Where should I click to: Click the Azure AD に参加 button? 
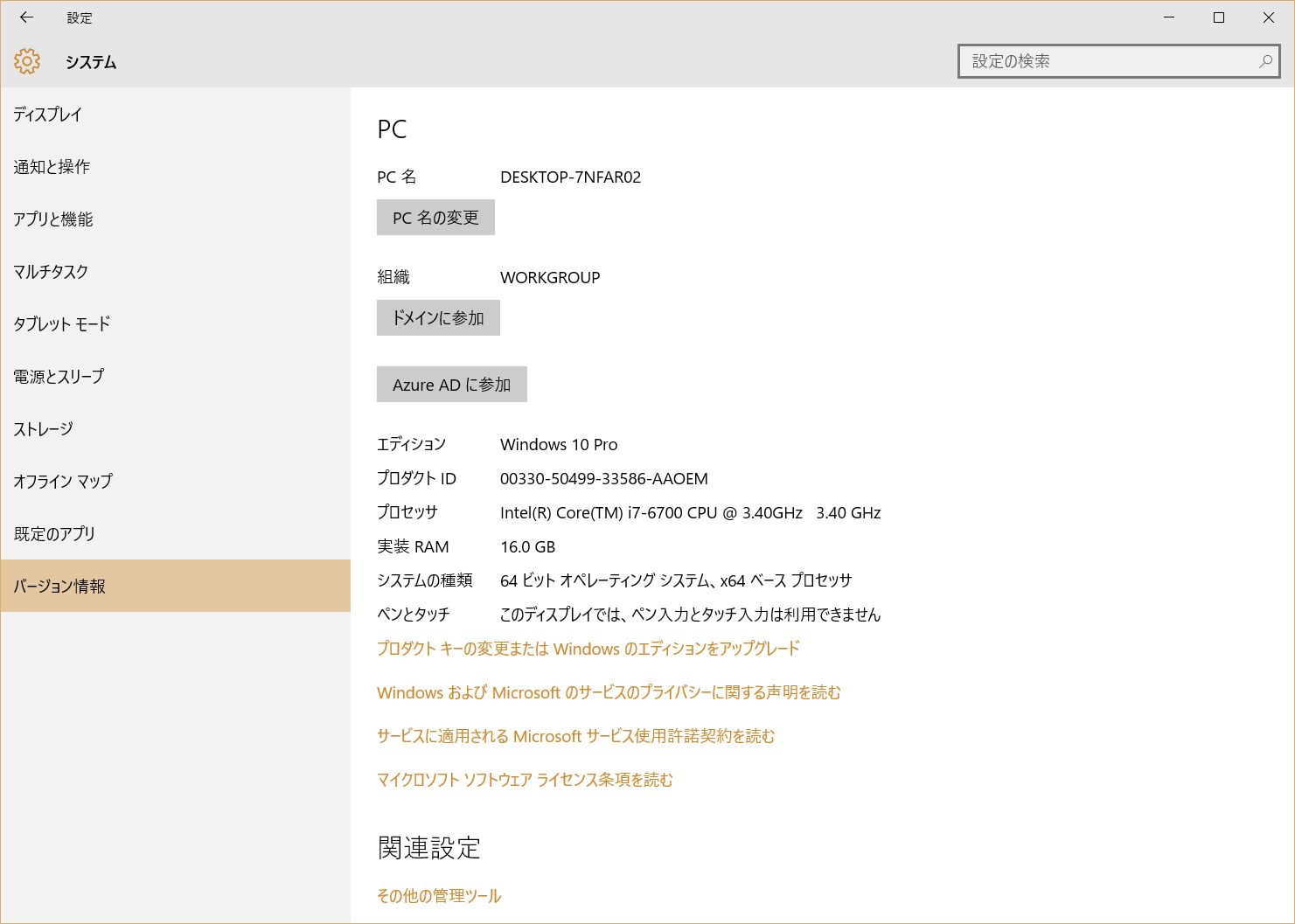[x=452, y=385]
